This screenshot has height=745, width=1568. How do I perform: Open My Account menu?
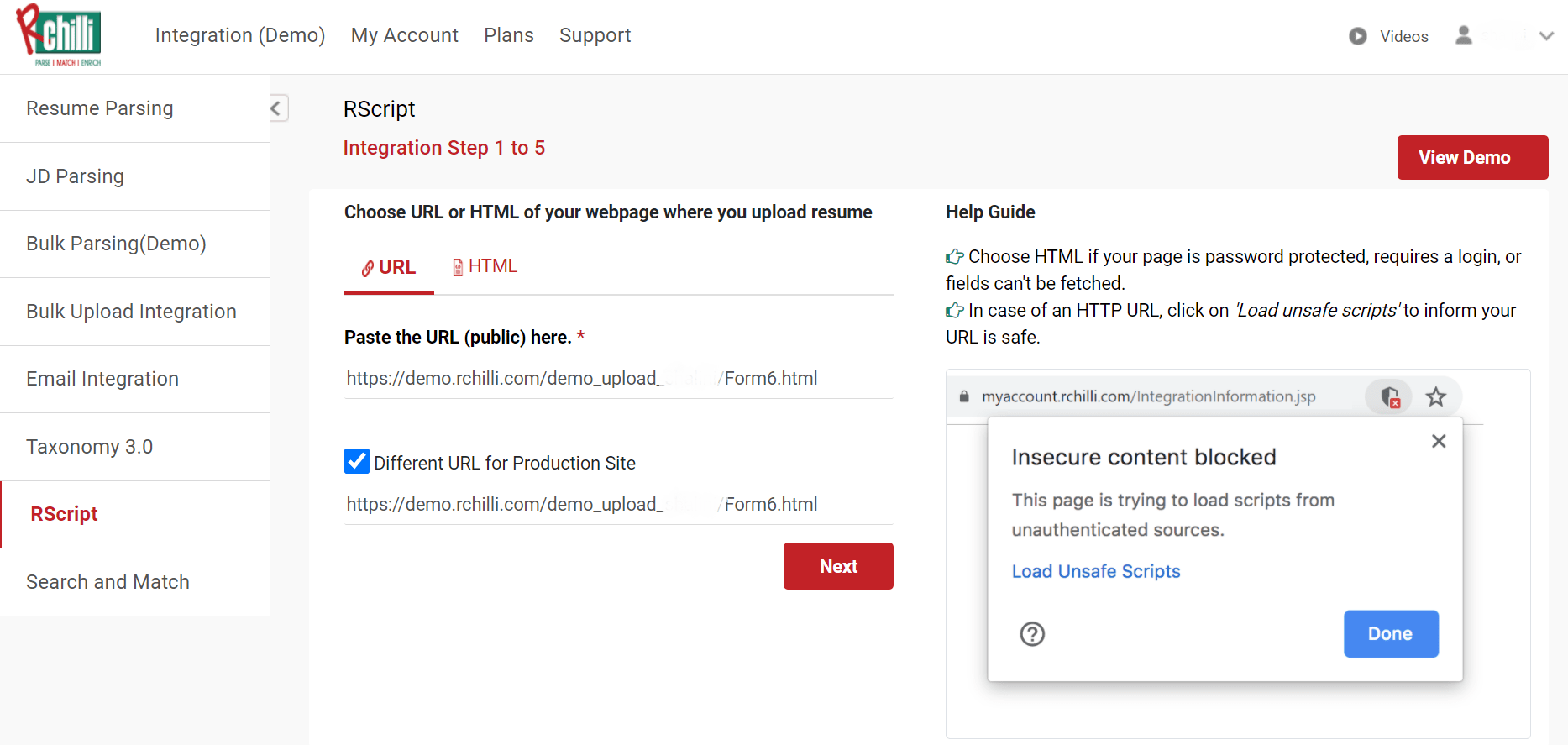click(405, 35)
